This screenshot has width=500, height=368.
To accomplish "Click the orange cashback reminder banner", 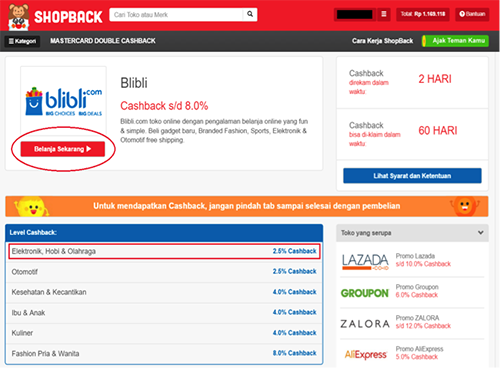I will pos(247,206).
